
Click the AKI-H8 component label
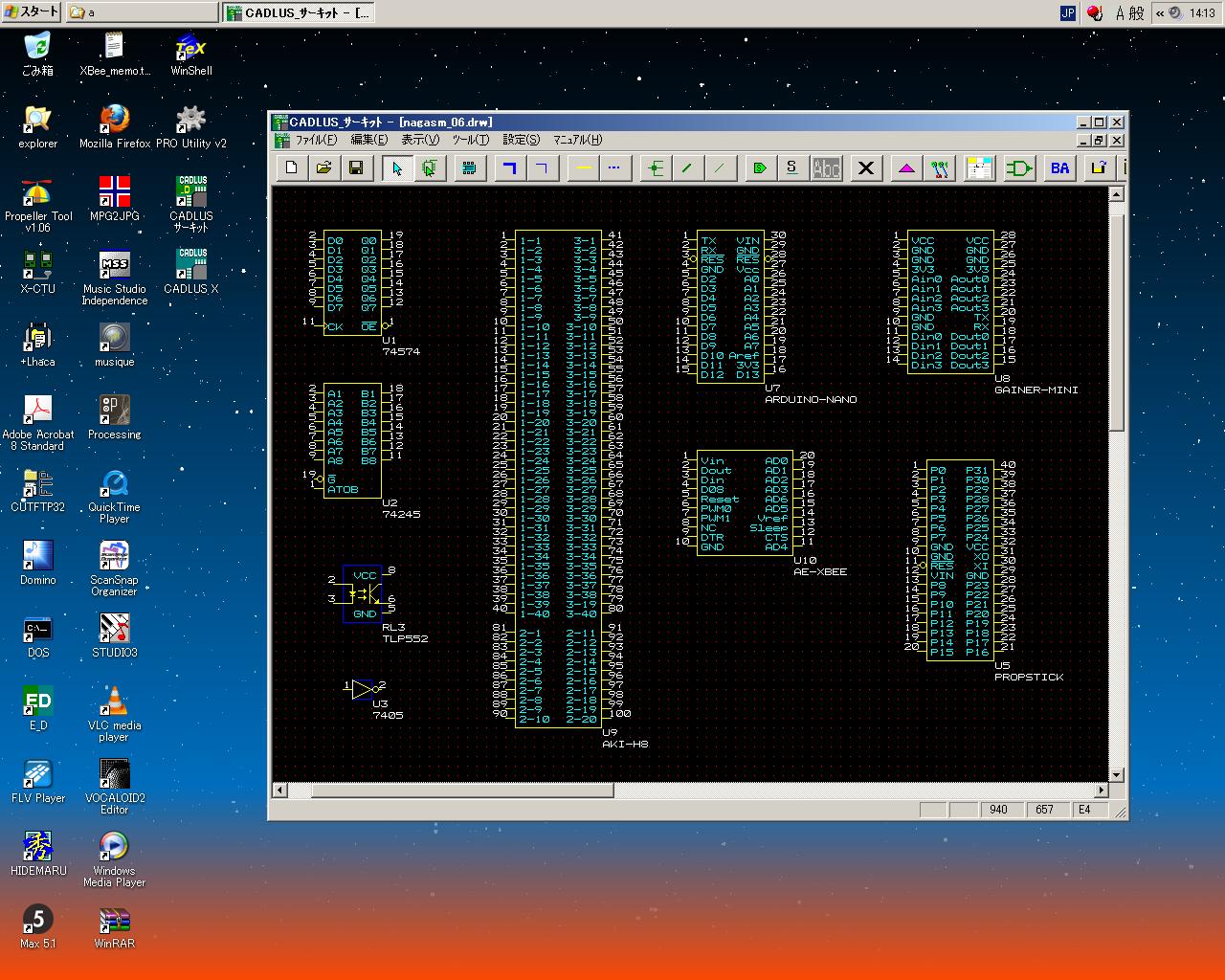click(625, 744)
